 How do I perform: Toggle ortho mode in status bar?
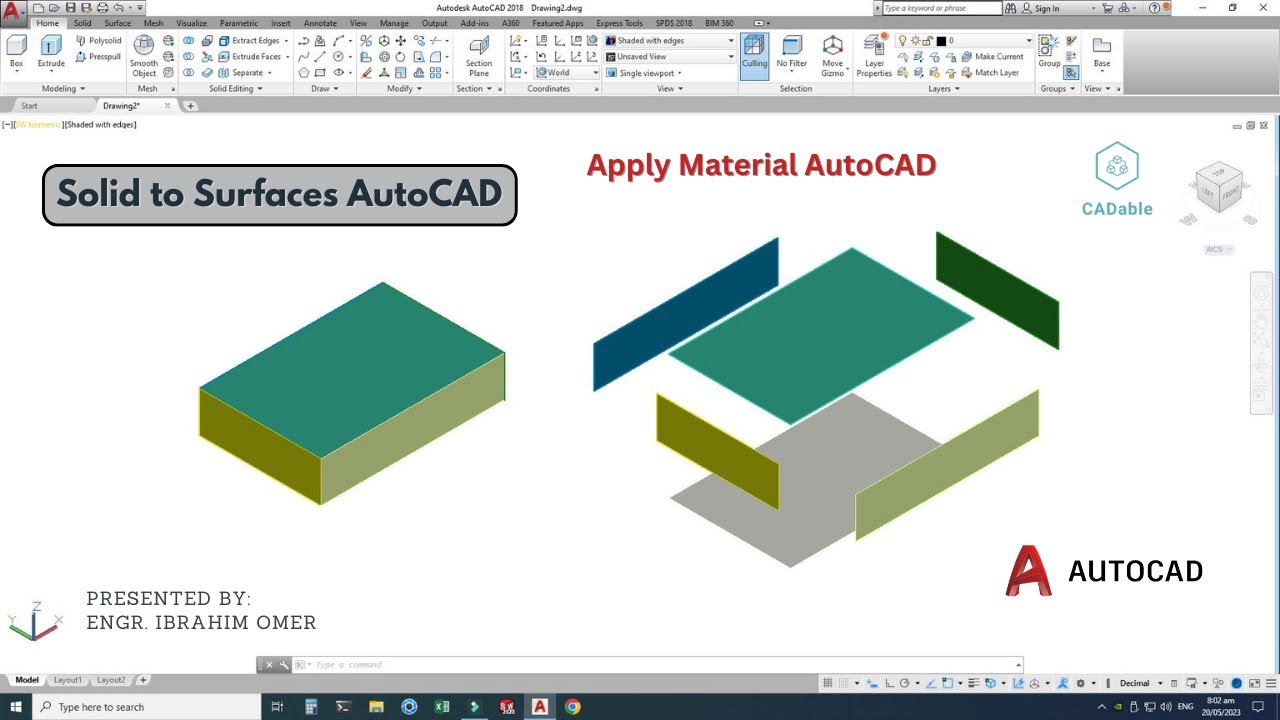click(x=889, y=683)
